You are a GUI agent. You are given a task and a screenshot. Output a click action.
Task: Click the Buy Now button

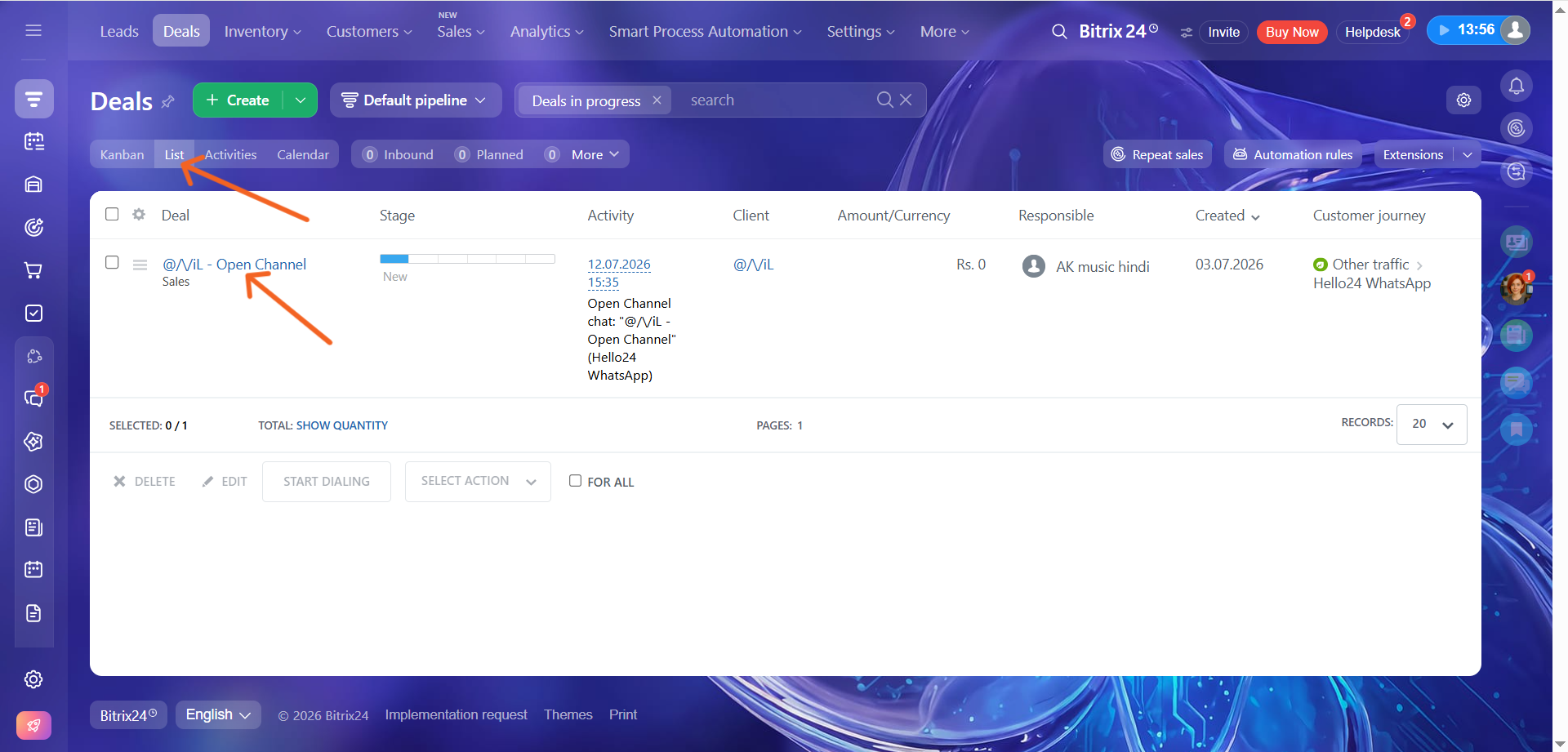click(1292, 32)
